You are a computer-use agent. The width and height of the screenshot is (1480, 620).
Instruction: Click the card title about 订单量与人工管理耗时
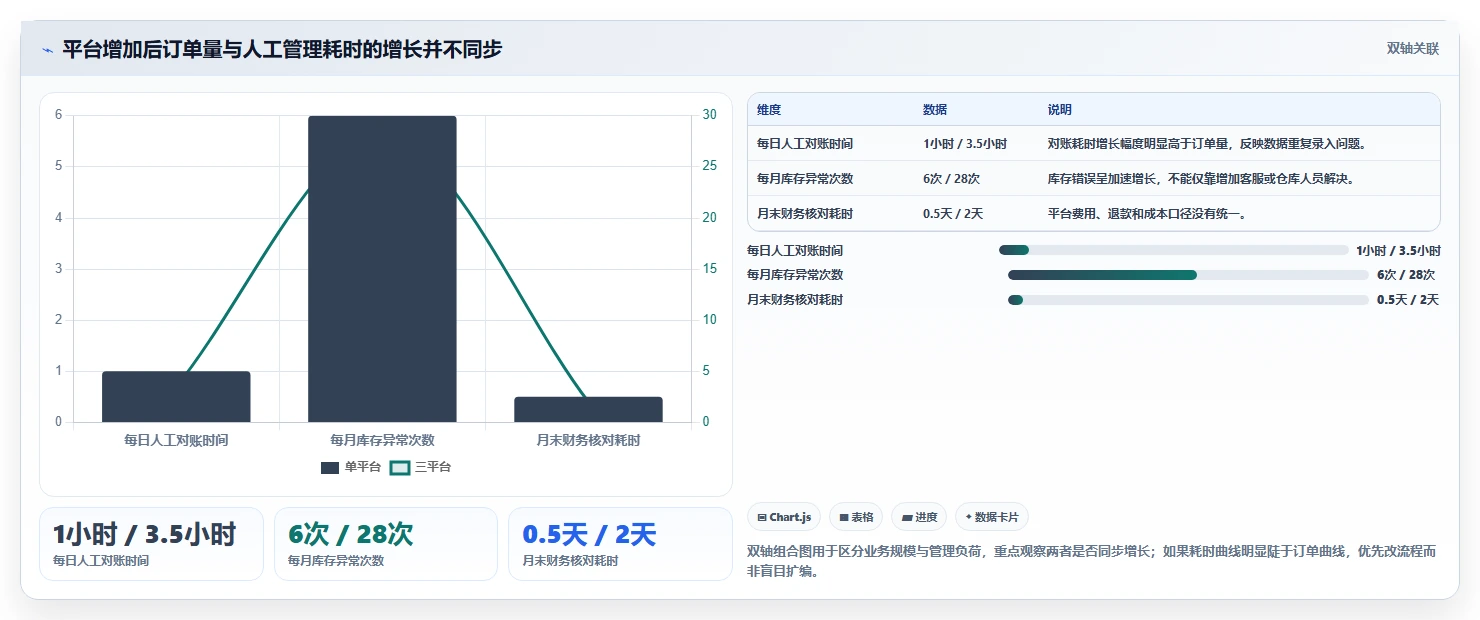[x=282, y=49]
